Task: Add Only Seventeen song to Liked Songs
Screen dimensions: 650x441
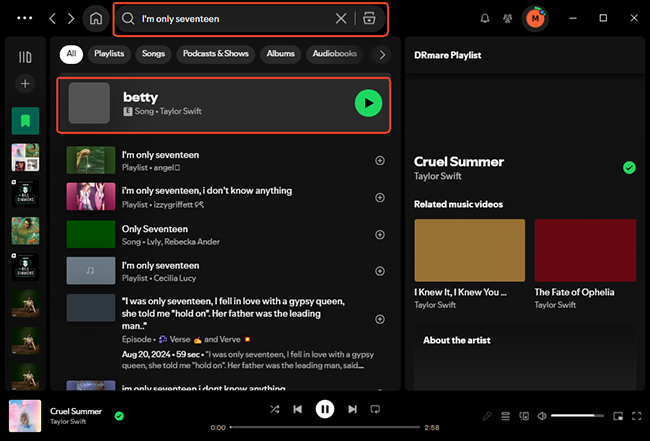Action: [x=380, y=235]
